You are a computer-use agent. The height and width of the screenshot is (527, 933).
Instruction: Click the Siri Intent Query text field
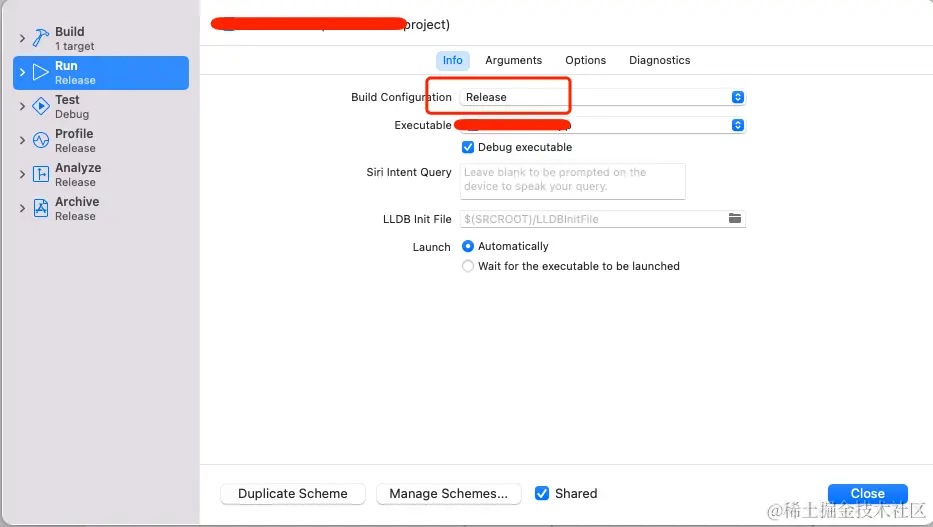[x=572, y=181]
